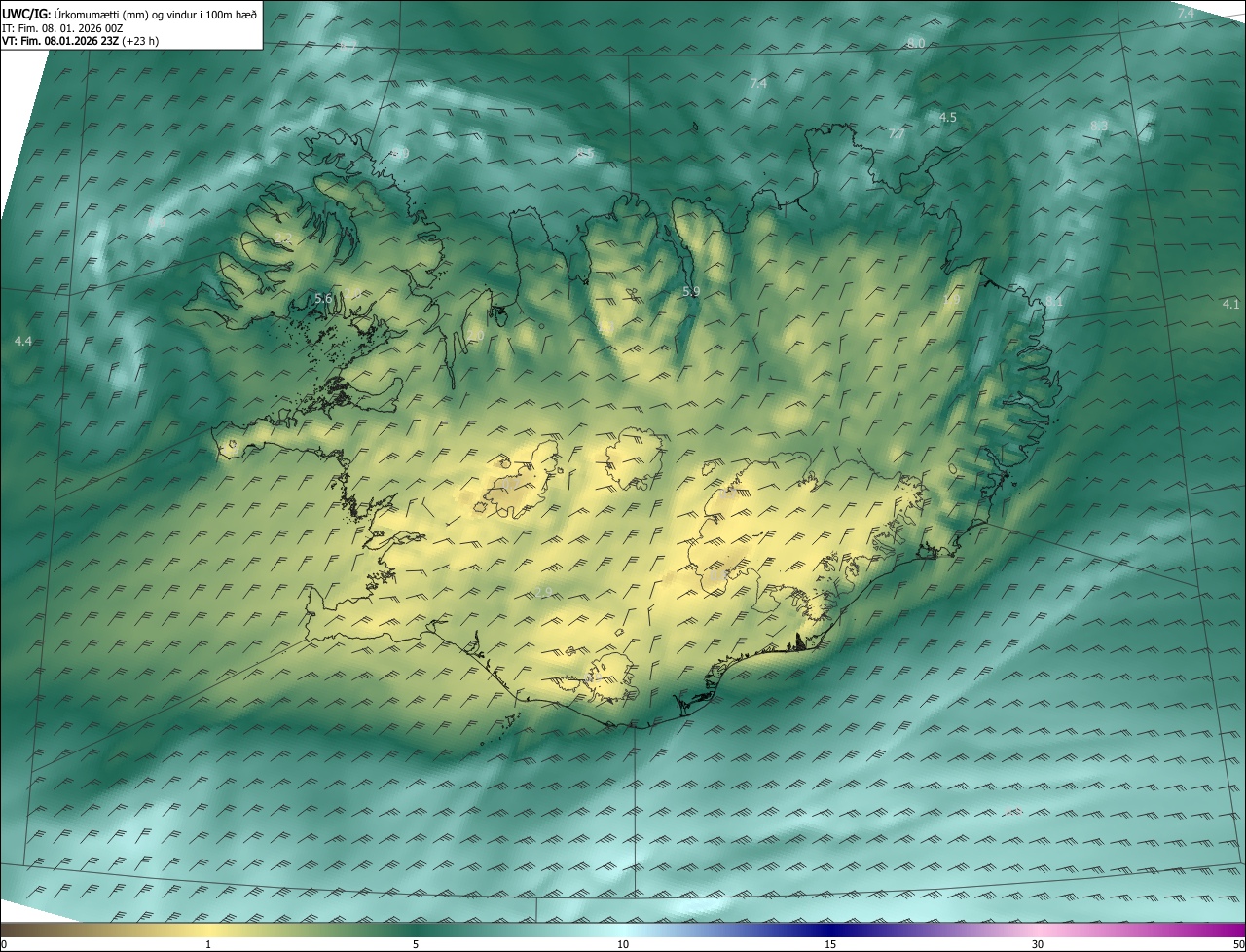Click the 4.1 value label on the map
The image size is (1246, 952).
click(1230, 305)
